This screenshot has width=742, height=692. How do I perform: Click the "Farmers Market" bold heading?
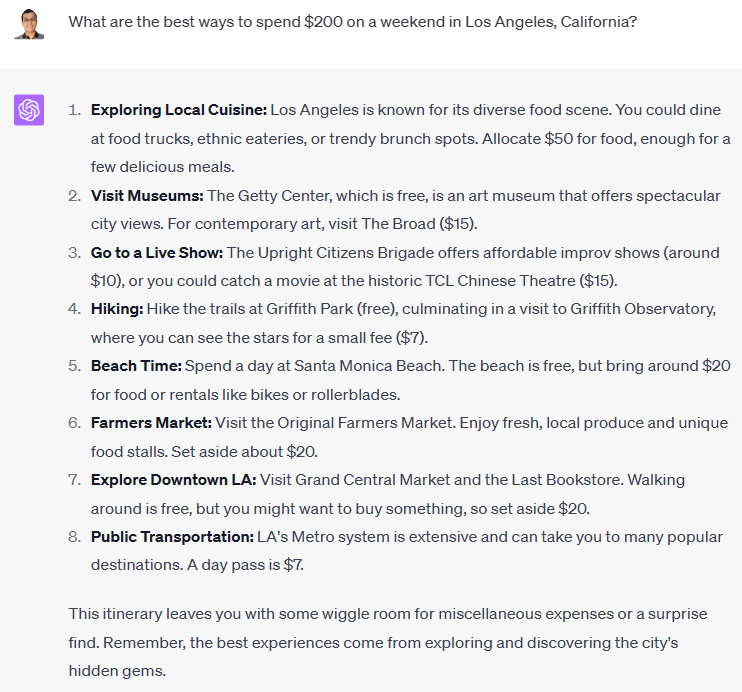click(151, 423)
